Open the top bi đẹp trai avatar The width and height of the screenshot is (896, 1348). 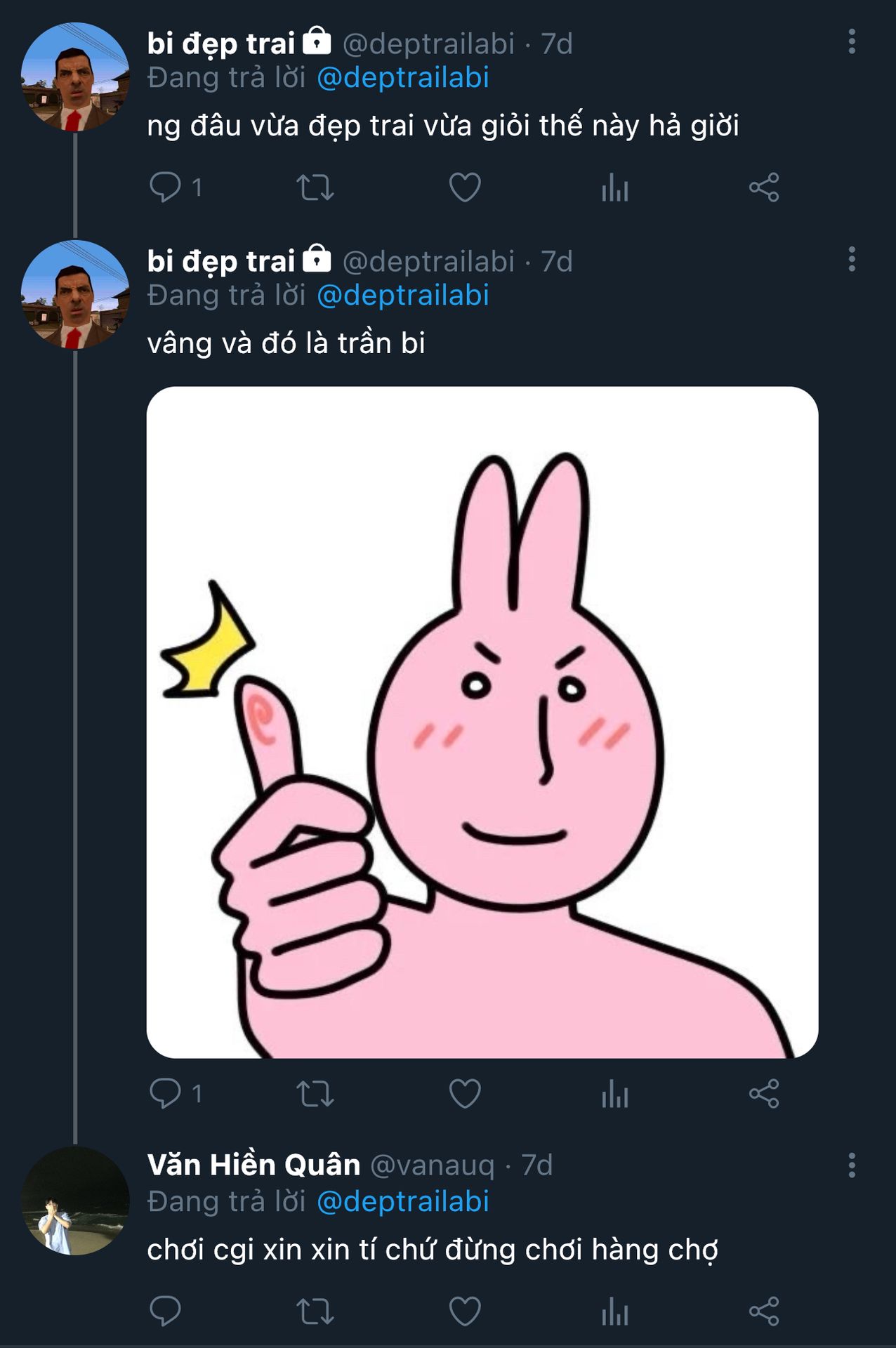(x=75, y=77)
